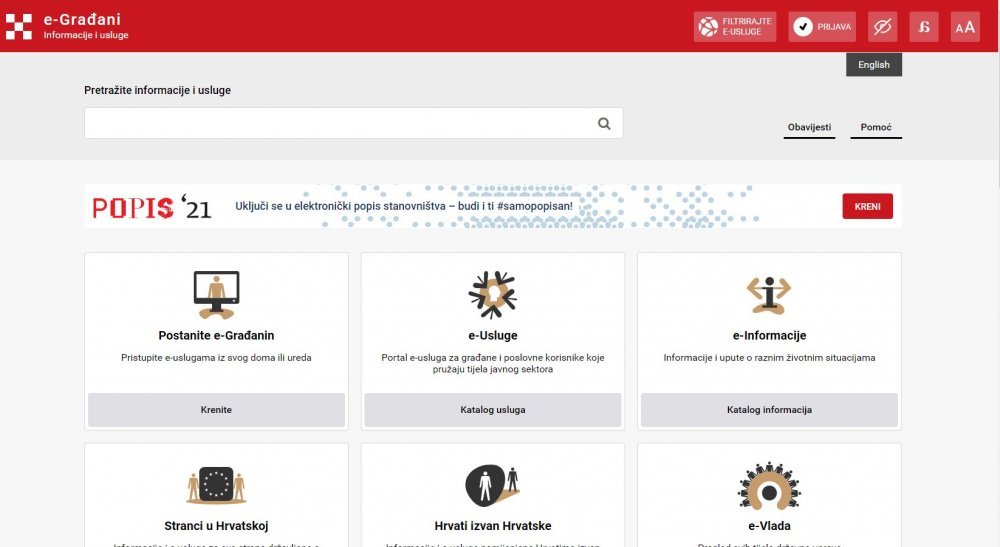Image resolution: width=1000 pixels, height=547 pixels.
Task: Open Katalog usluga button
Action: click(492, 409)
